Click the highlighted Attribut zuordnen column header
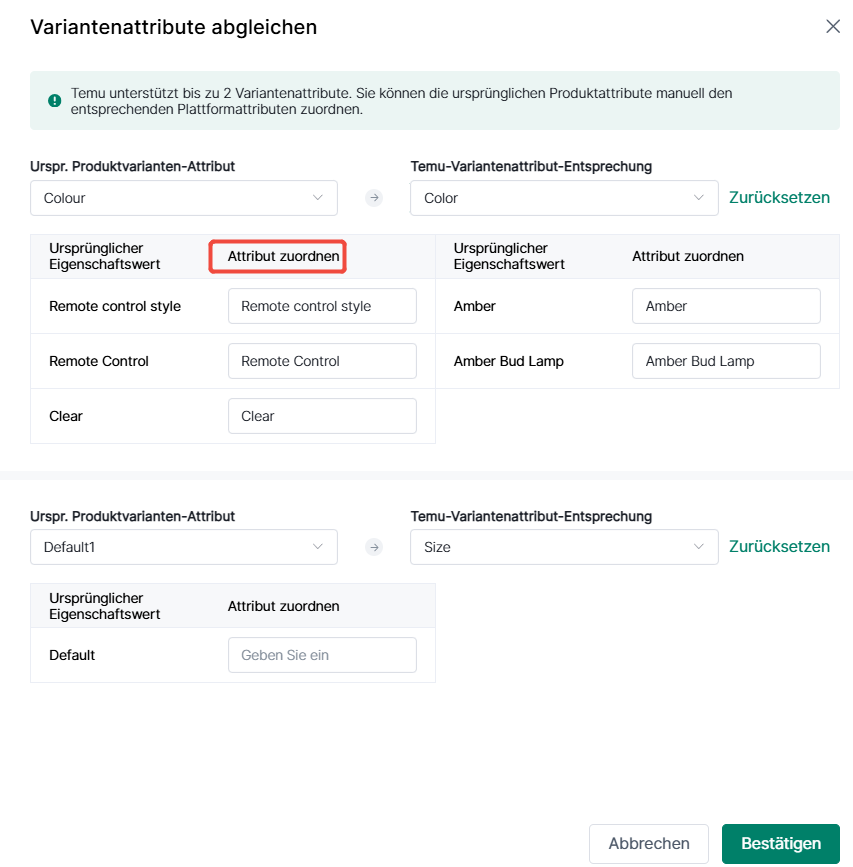Image resolution: width=853 pixels, height=867 pixels. click(284, 257)
